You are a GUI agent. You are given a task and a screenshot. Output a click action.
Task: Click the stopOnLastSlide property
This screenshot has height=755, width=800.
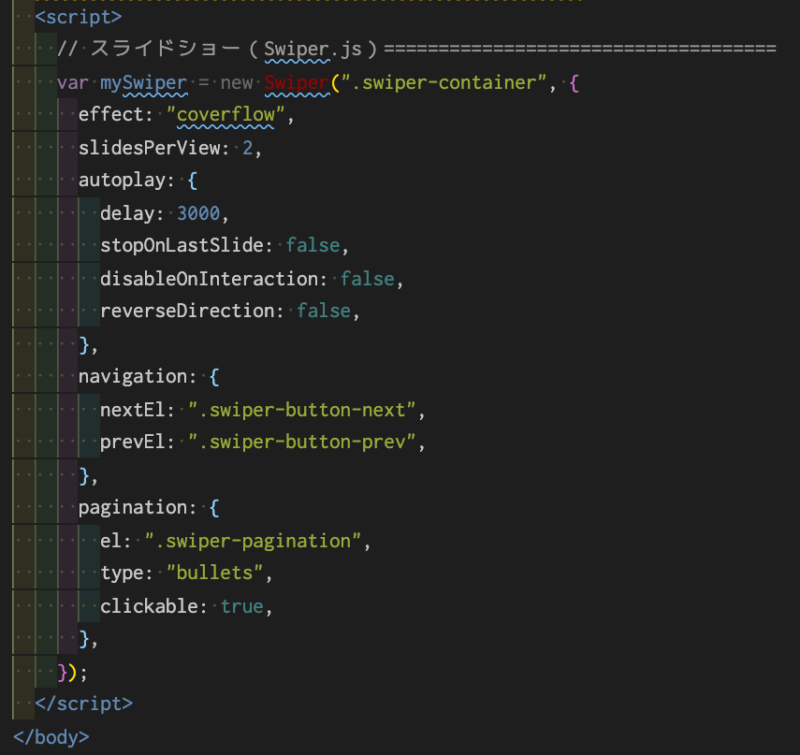coord(182,245)
